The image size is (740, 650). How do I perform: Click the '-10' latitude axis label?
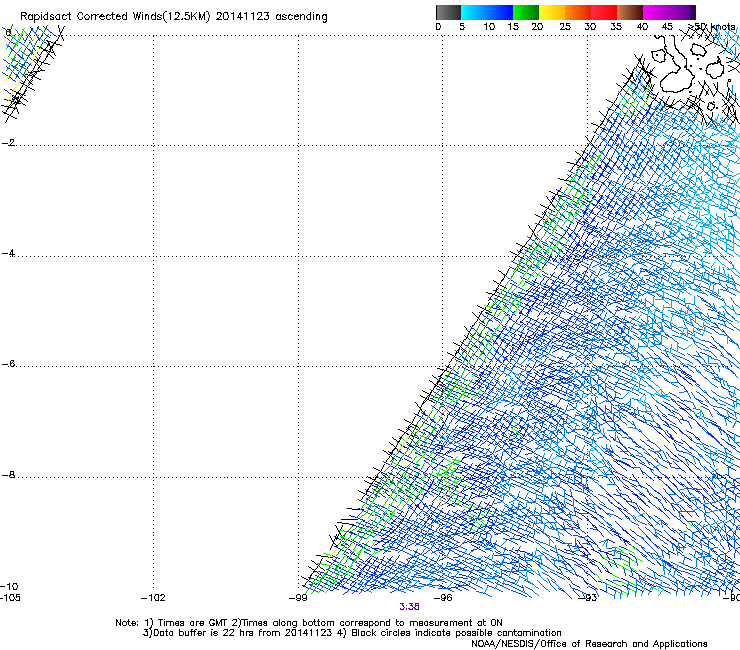[9, 586]
